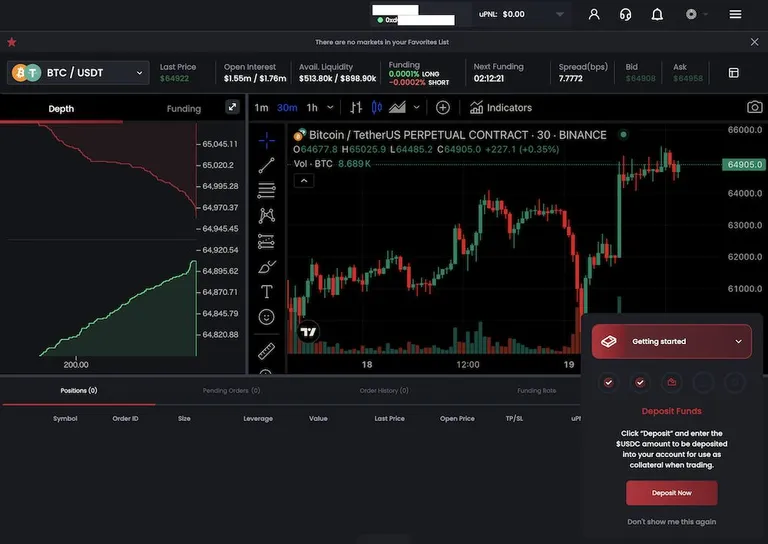The height and width of the screenshot is (544, 768).
Task: Click the second completed onboarding step checkmark
Action: pyautogui.click(x=640, y=382)
